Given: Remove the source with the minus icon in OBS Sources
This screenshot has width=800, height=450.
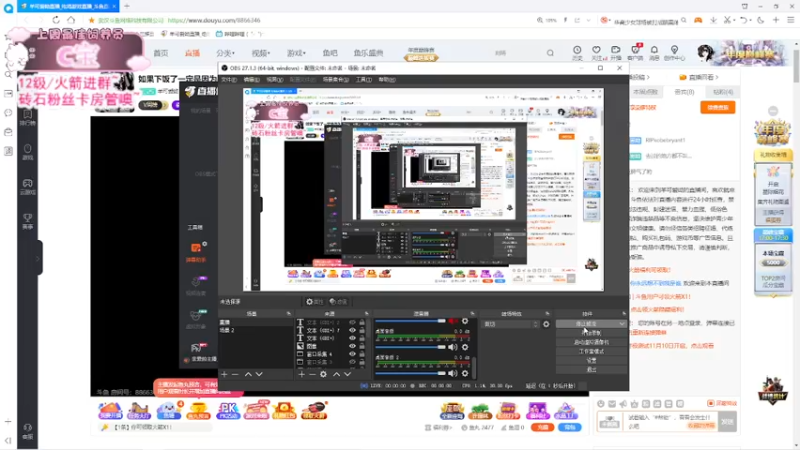Looking at the screenshot, I should [312, 374].
